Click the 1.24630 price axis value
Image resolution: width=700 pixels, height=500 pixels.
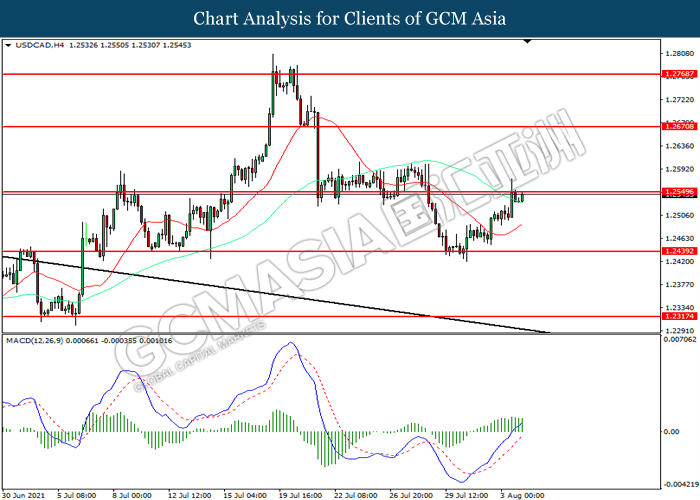click(x=679, y=238)
